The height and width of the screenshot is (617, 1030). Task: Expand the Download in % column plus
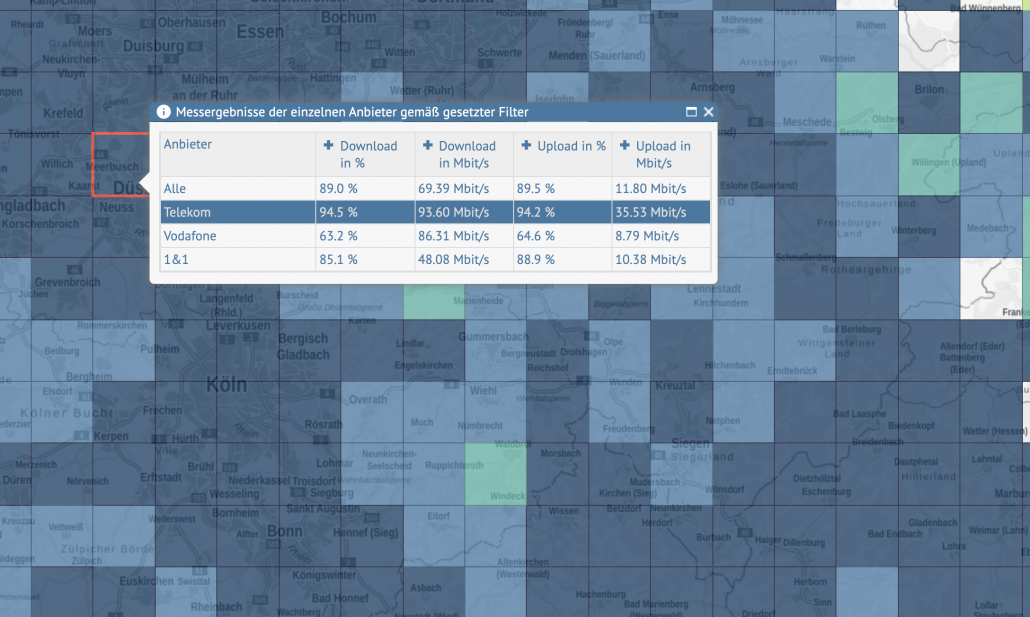(328, 145)
